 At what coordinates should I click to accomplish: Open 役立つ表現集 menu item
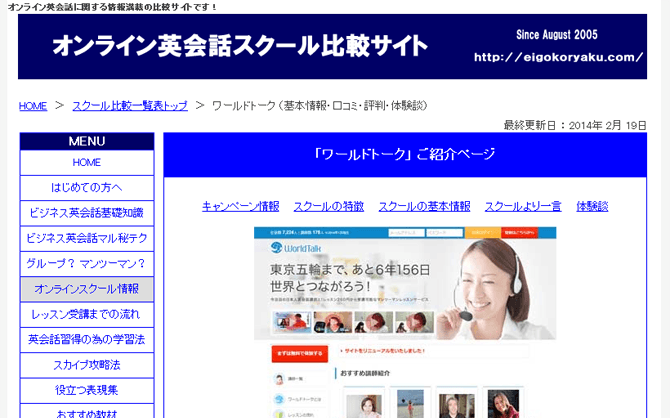tap(87, 390)
